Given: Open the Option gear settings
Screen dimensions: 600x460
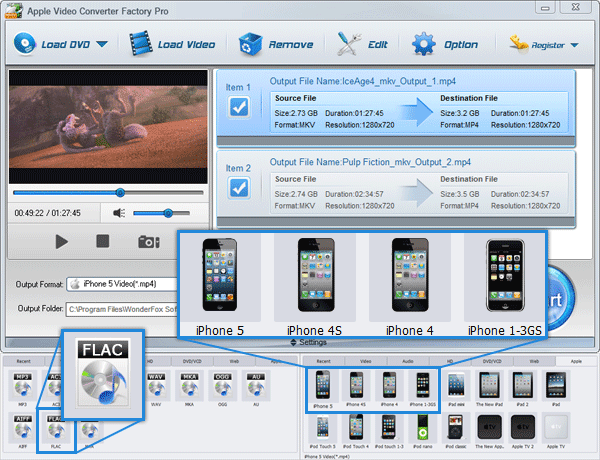Looking at the screenshot, I should (x=445, y=44).
